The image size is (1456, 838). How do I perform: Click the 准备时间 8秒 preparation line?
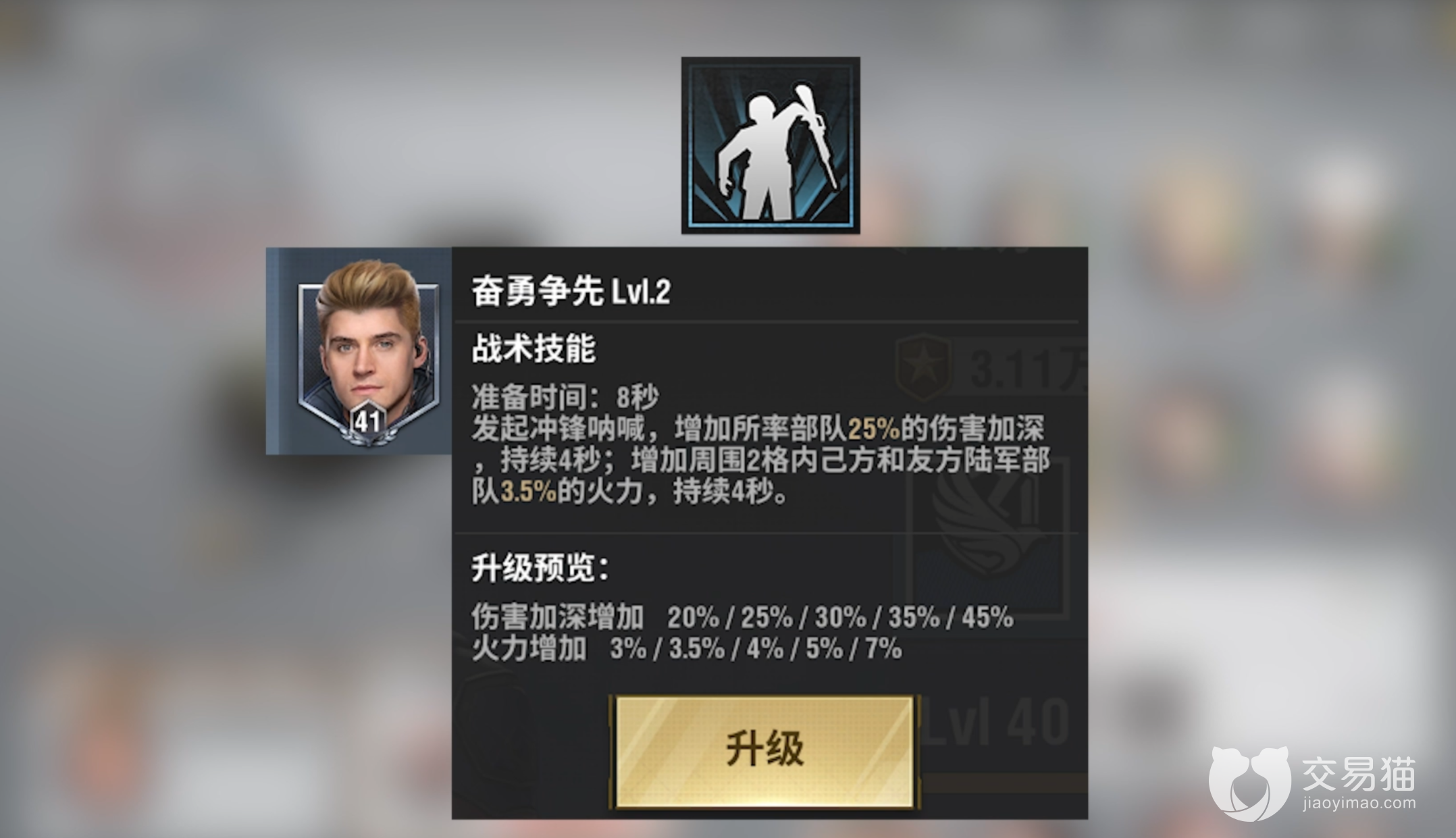click(565, 397)
